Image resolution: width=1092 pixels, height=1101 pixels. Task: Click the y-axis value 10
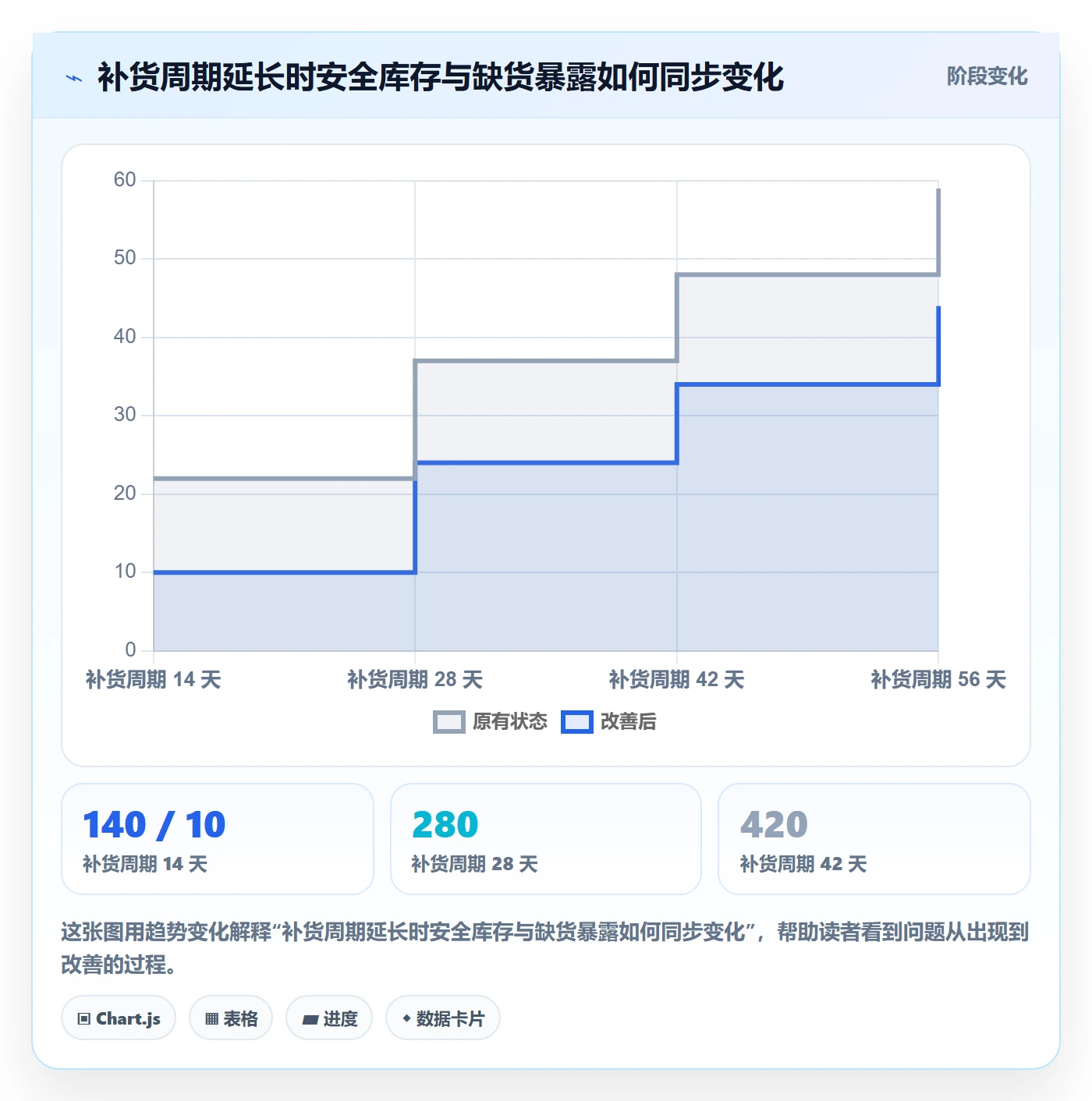(x=125, y=572)
